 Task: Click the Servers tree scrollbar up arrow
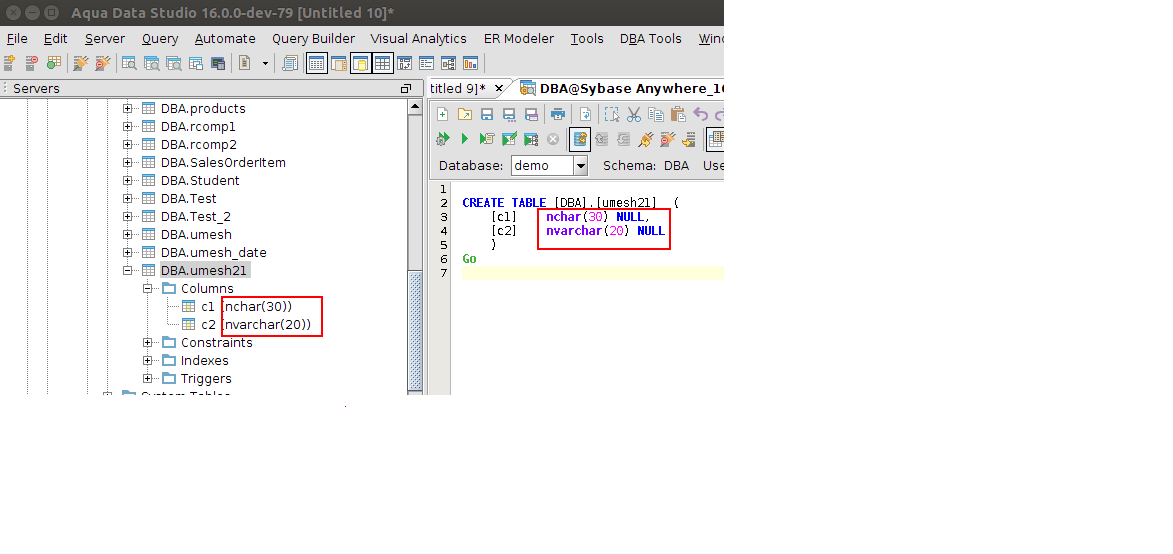[x=415, y=107]
